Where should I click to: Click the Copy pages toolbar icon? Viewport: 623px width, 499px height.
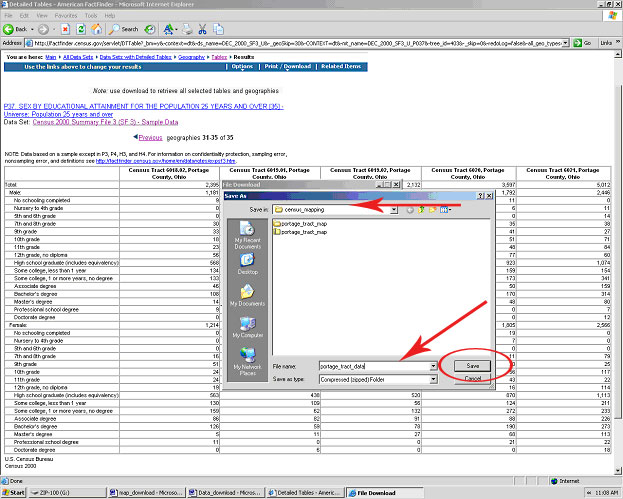218,29
